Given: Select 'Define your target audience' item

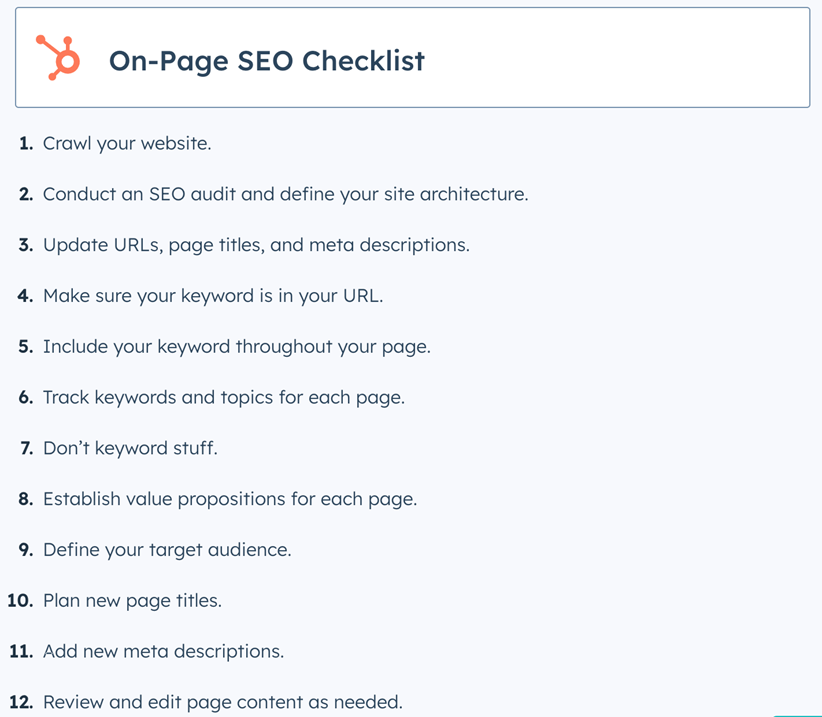Looking at the screenshot, I should click(167, 550).
